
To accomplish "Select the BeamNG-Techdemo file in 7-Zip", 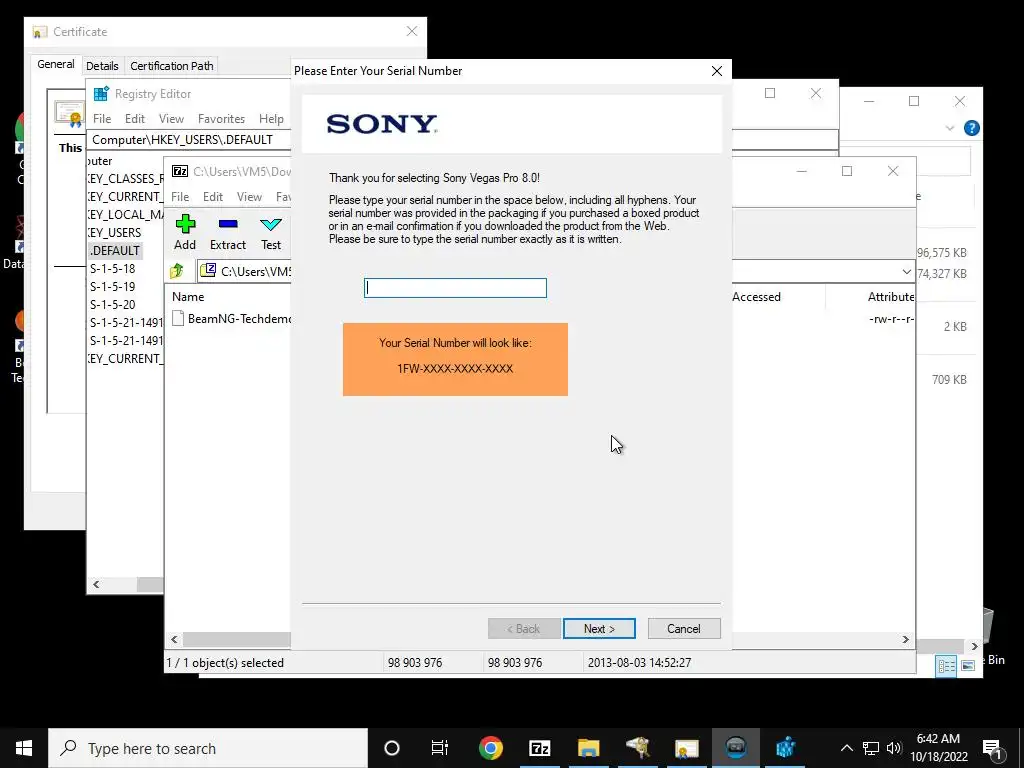I will (x=232, y=319).
